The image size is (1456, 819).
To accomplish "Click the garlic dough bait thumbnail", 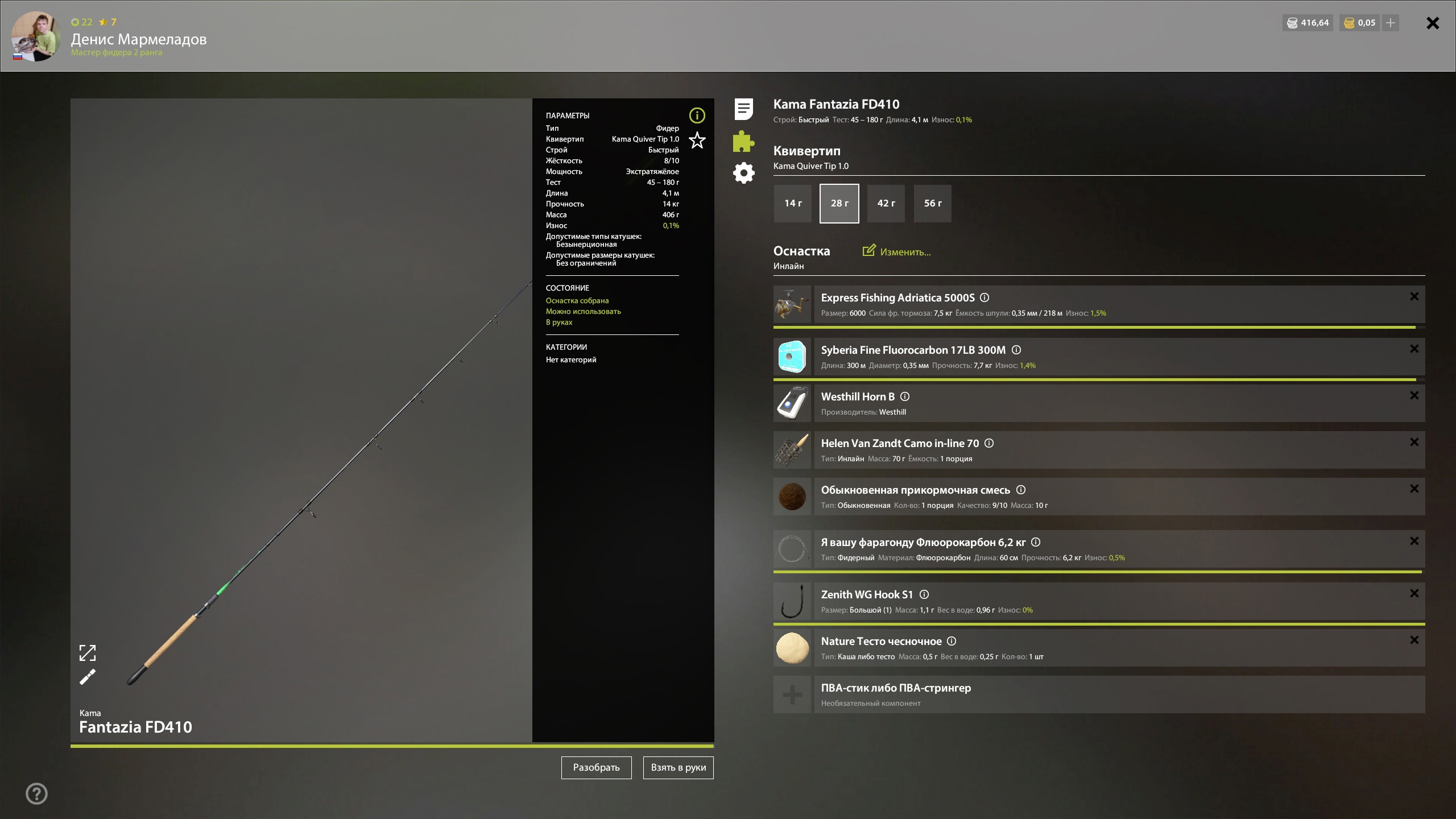I will (x=792, y=648).
